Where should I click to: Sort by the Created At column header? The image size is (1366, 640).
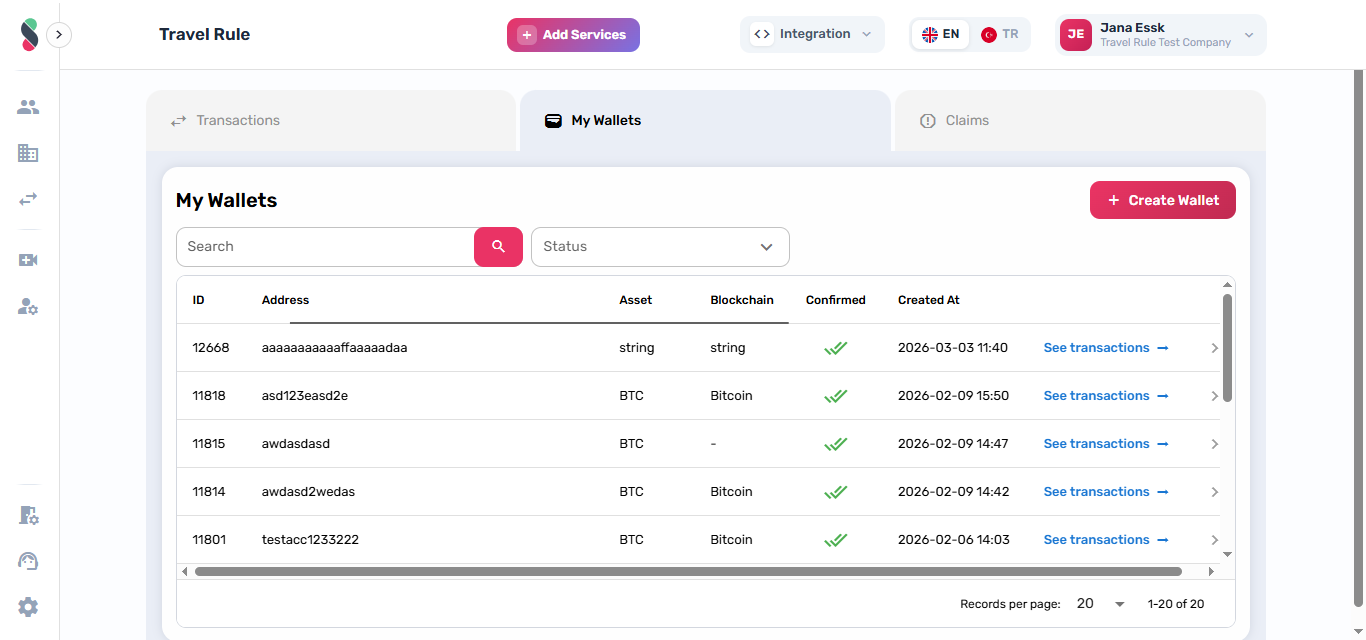tap(929, 300)
